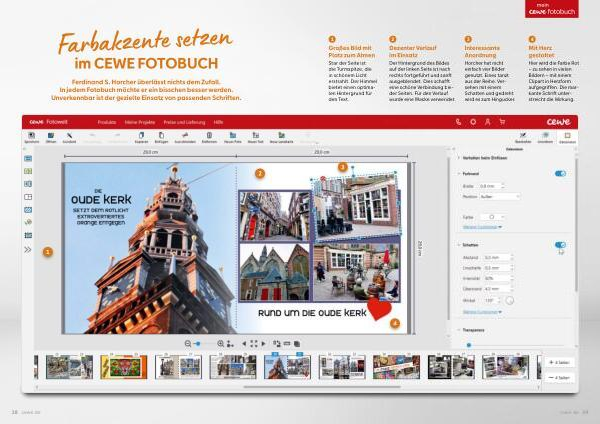
Task: Click the zoom-in magnifier below the canvas
Action: (x=221, y=344)
